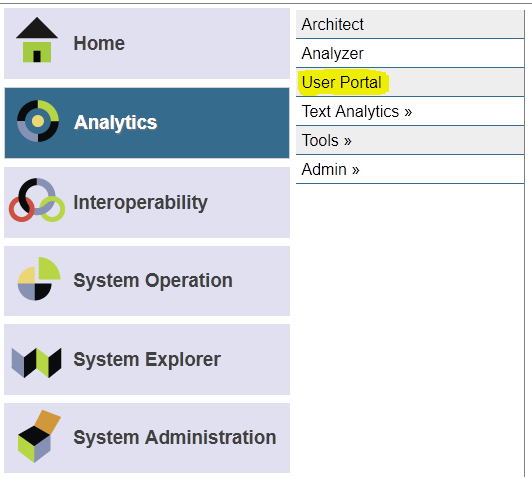Go to System Explorer section label

click(147, 359)
